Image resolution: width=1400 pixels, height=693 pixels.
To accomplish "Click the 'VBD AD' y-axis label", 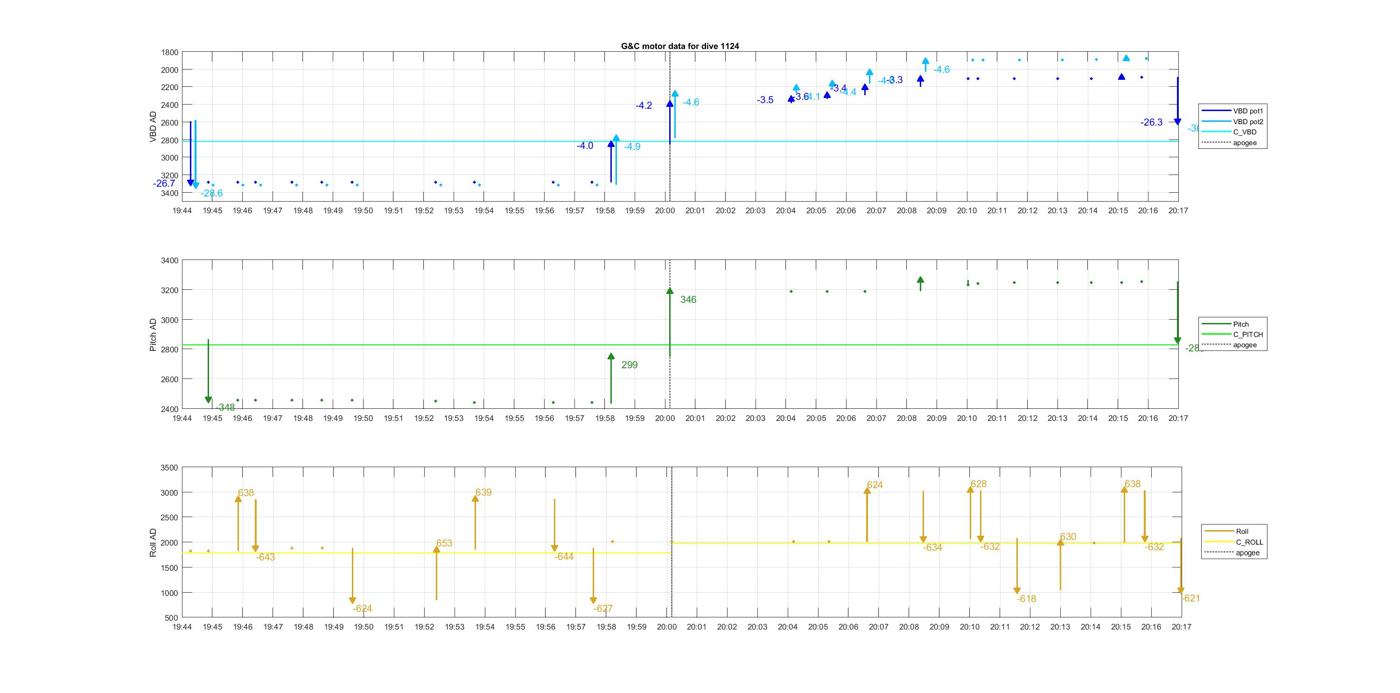I will [x=154, y=125].
